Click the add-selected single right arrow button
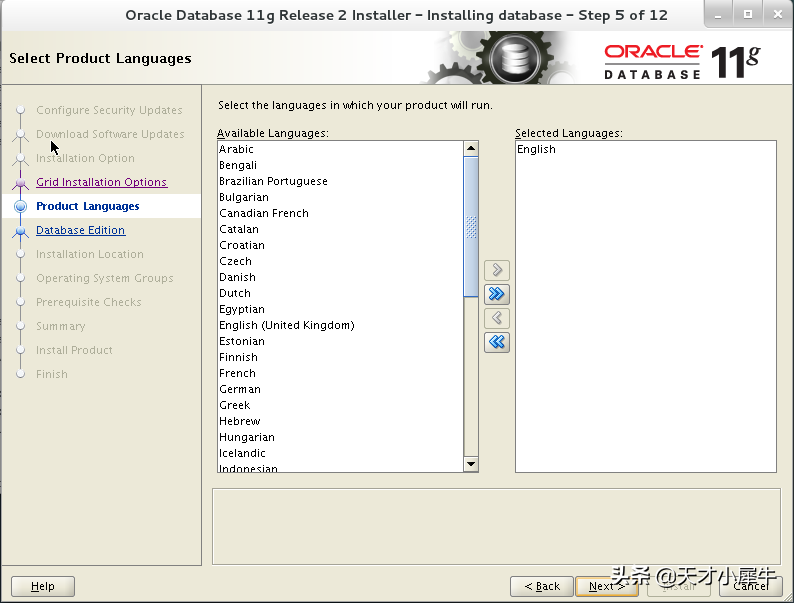 497,270
